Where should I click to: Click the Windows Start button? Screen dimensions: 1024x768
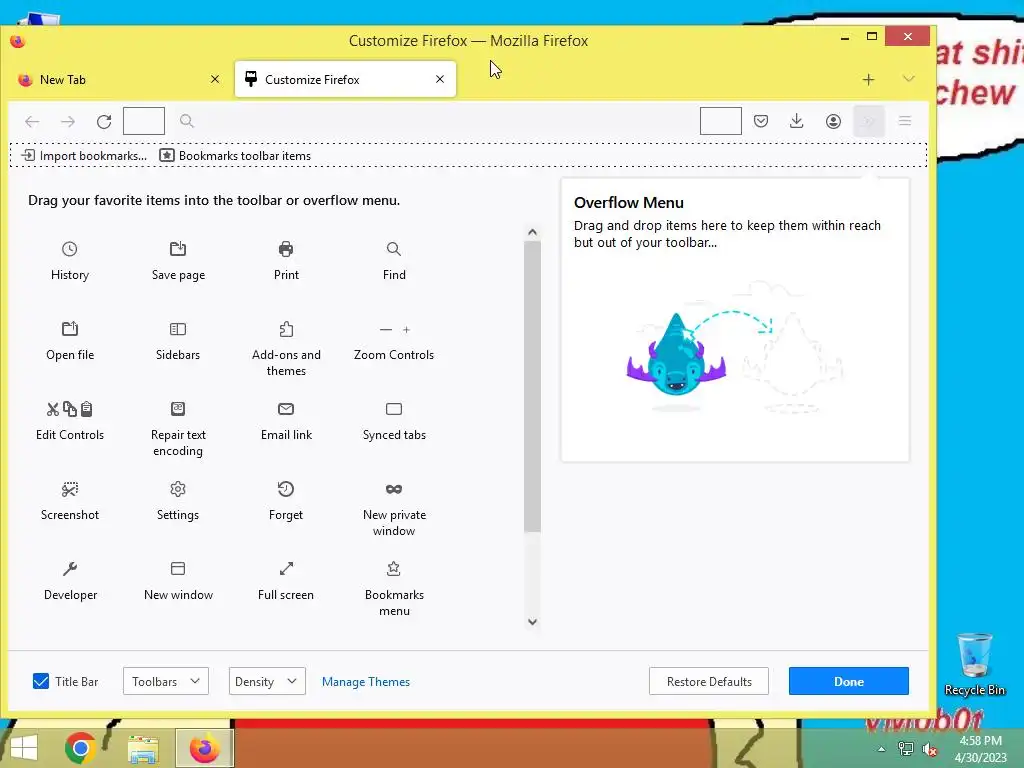(24, 748)
